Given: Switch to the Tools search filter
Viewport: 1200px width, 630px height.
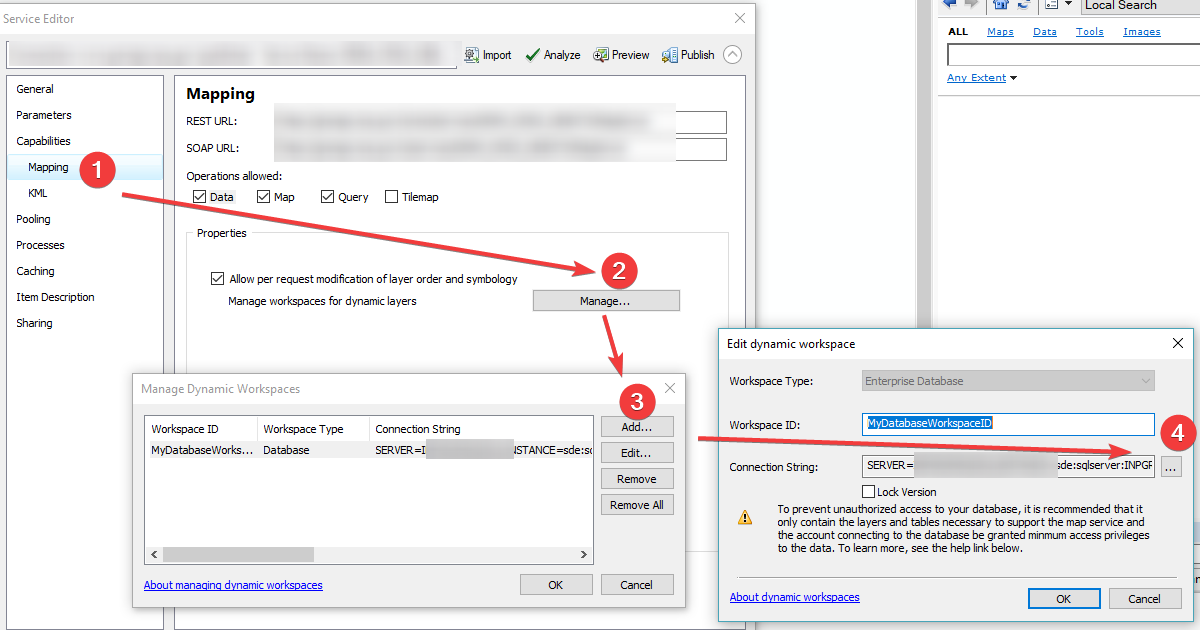Looking at the screenshot, I should (1090, 32).
